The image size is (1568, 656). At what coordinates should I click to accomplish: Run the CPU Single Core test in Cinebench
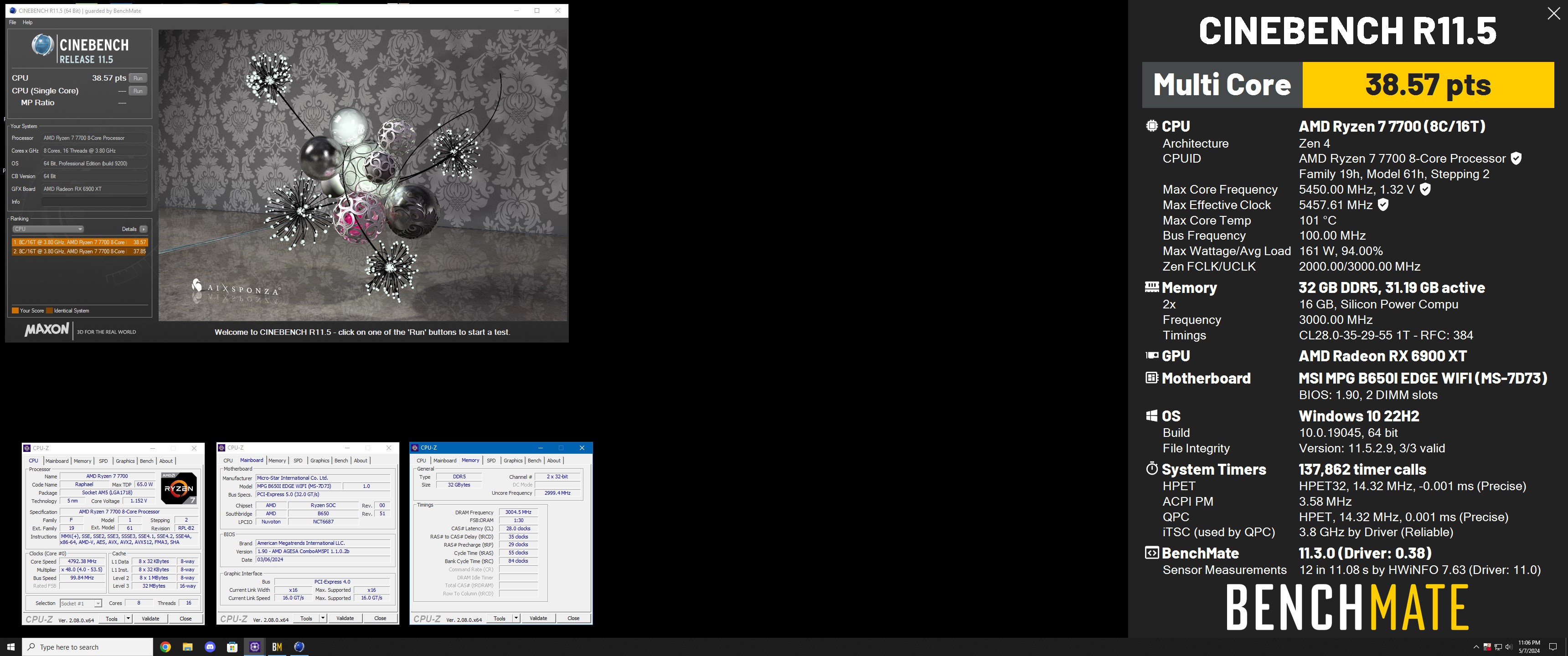[138, 91]
